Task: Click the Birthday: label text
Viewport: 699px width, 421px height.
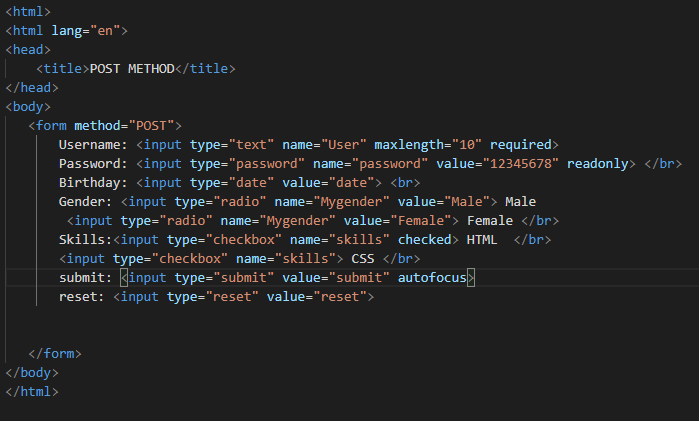Action: tap(93, 183)
